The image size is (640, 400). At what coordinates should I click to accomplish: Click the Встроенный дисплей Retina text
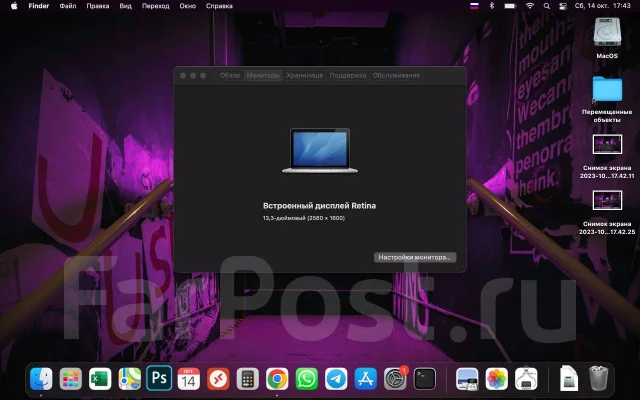[319, 206]
